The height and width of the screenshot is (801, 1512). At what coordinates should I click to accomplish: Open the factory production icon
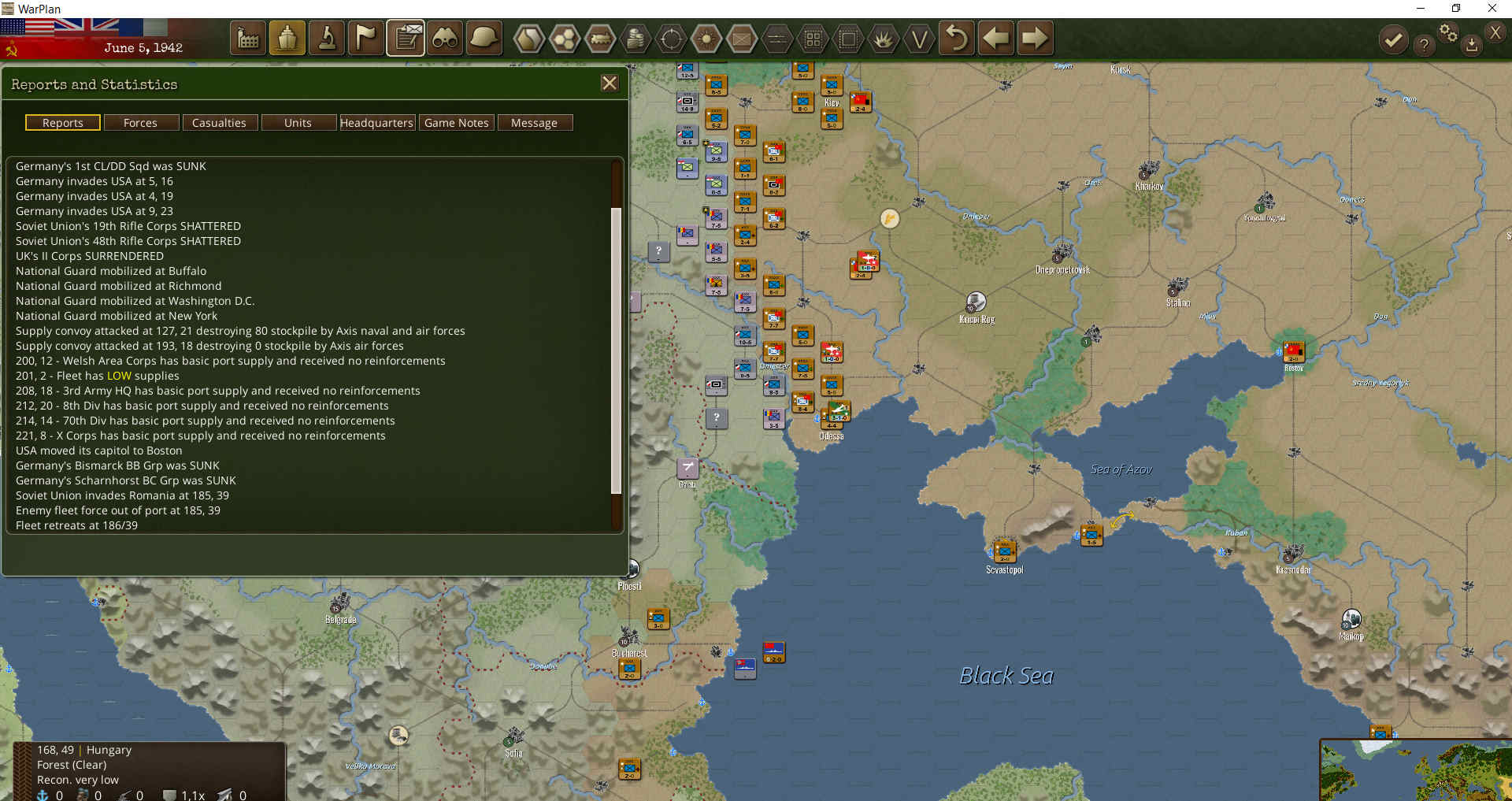point(248,38)
